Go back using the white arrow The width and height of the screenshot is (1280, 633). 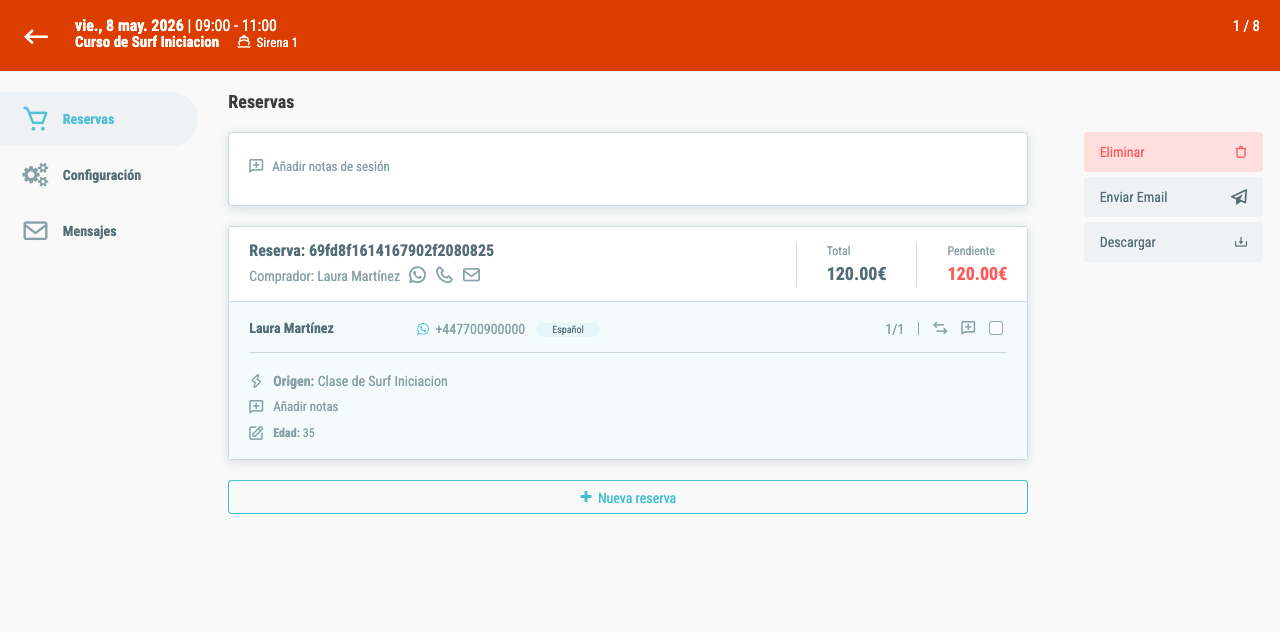[x=36, y=36]
